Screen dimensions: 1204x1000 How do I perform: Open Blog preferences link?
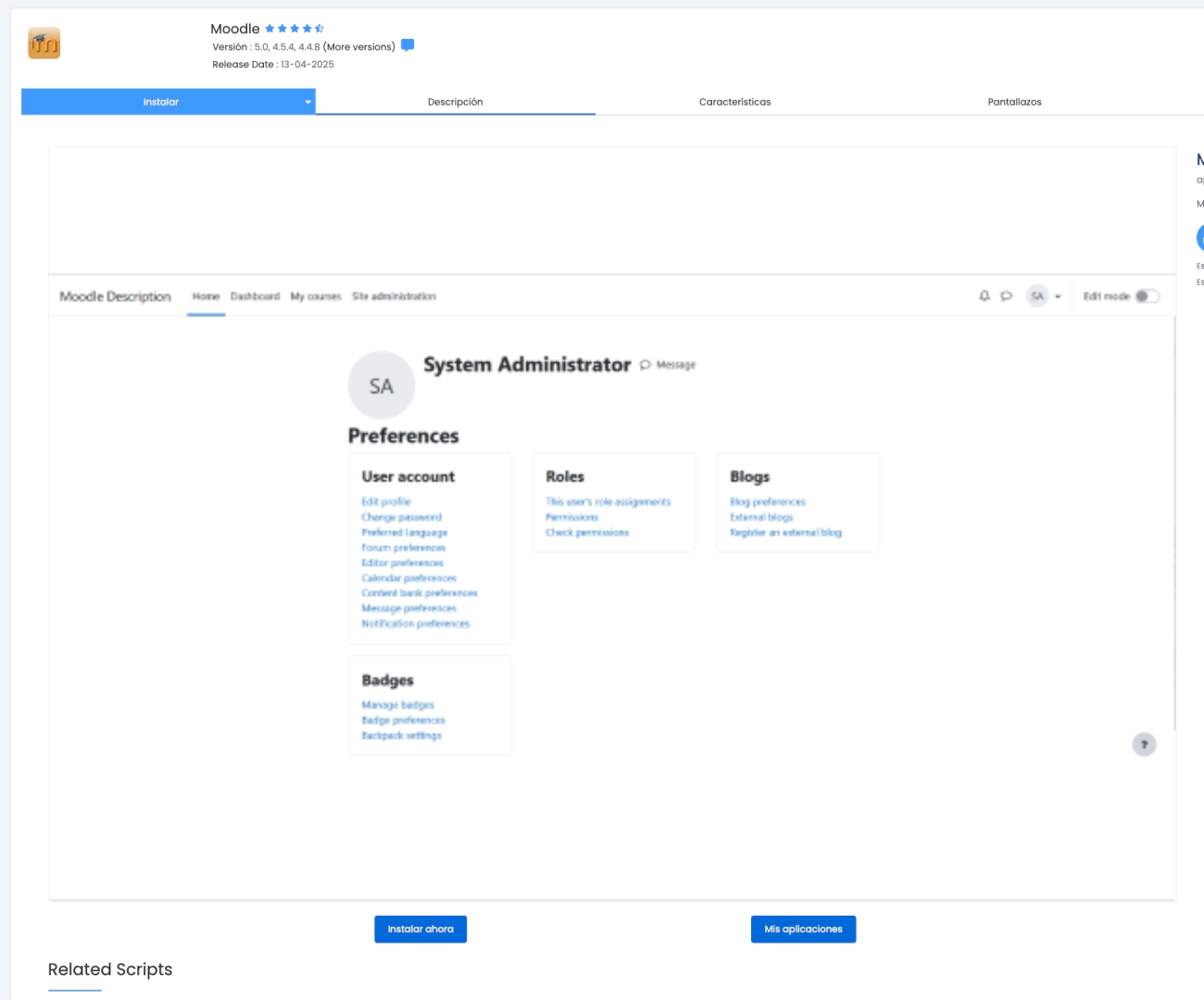click(x=768, y=502)
